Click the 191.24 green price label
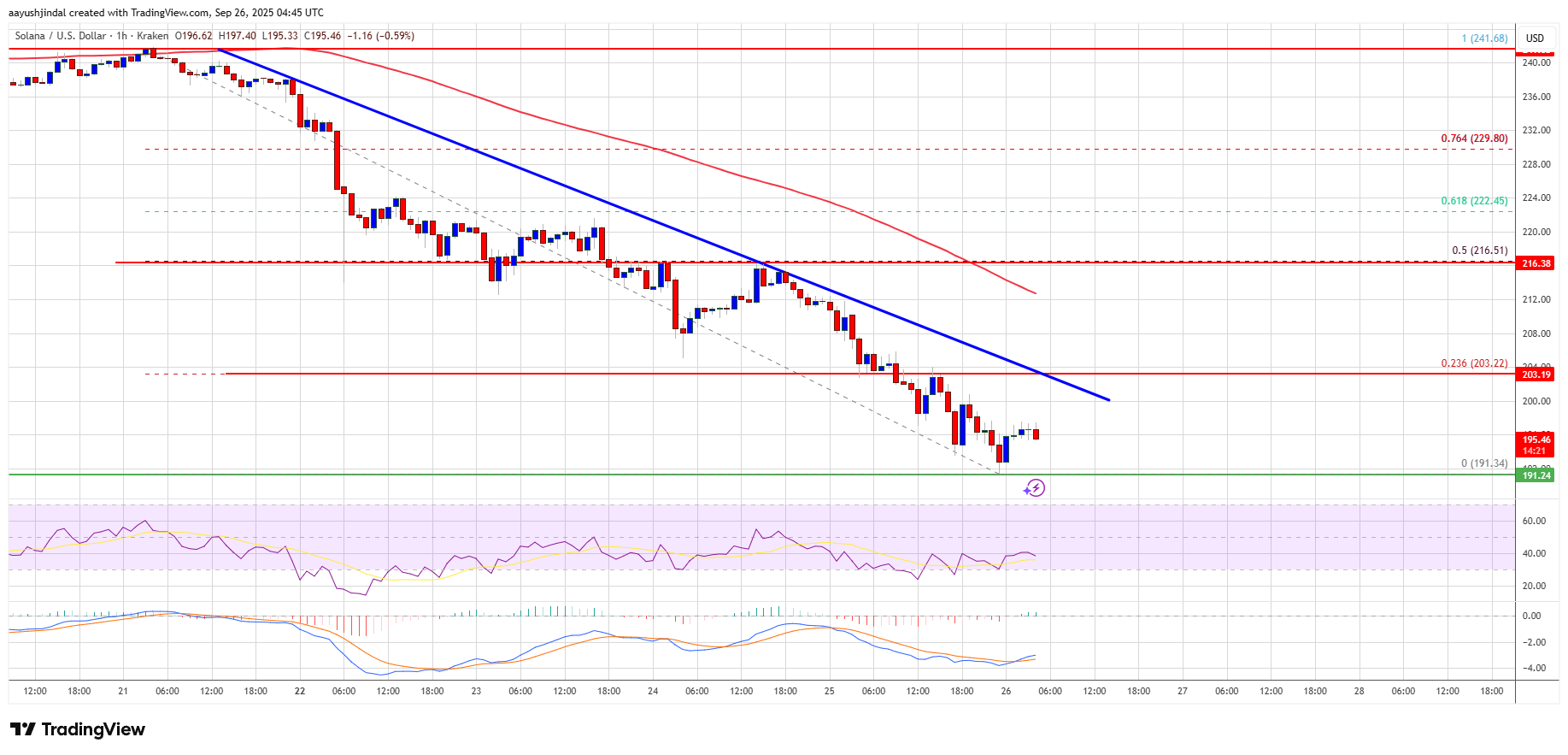Image resolution: width=1568 pixels, height=755 pixels. click(1536, 475)
